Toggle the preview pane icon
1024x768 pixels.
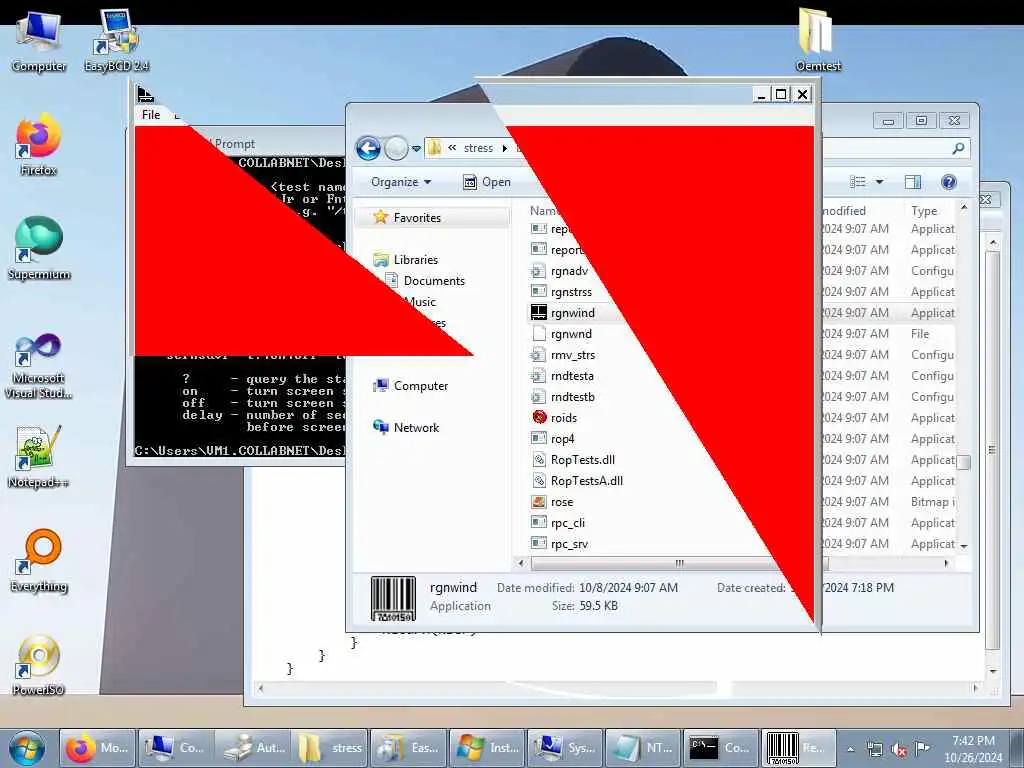[x=912, y=182]
